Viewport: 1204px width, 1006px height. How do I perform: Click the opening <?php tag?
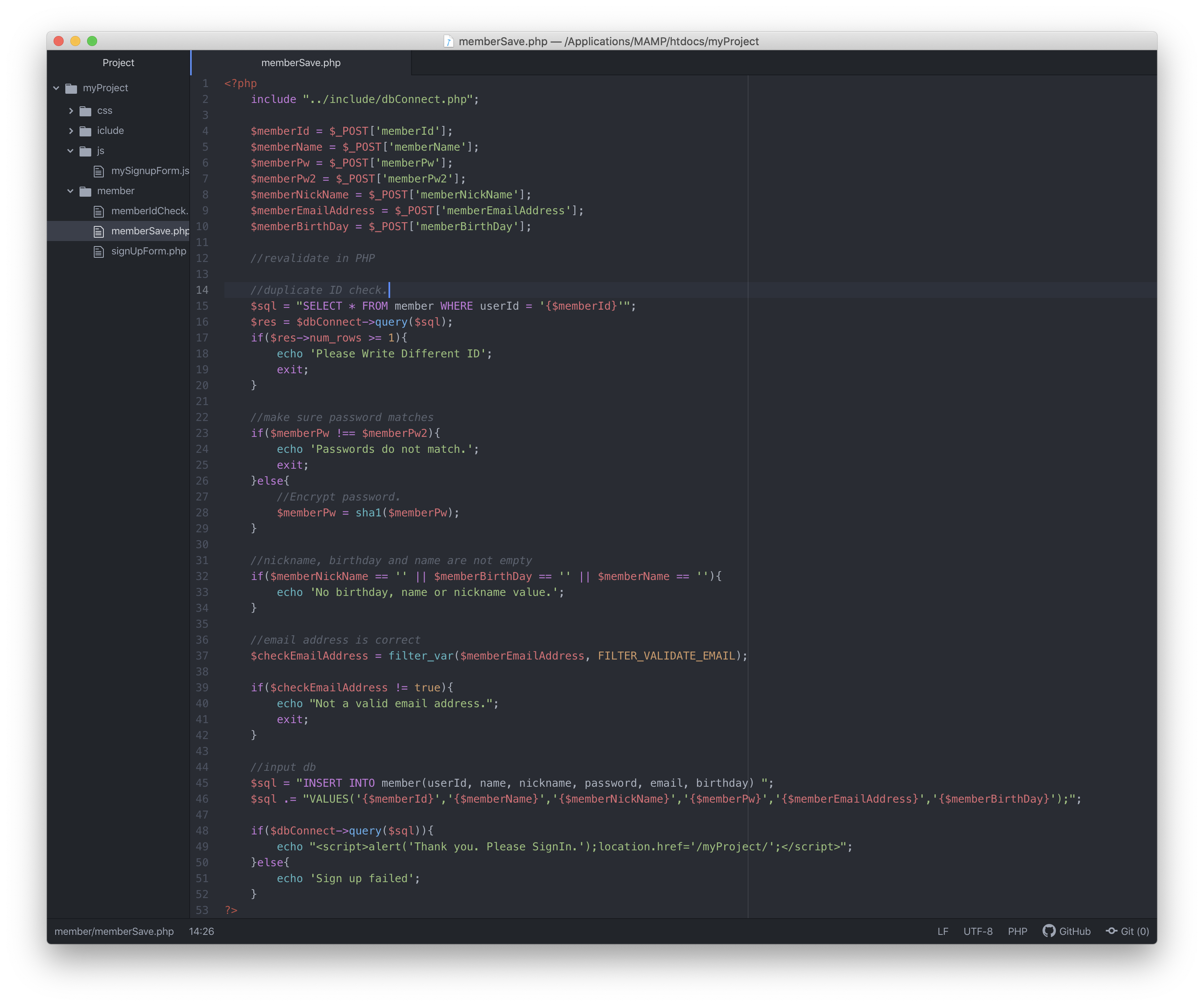[x=241, y=83]
